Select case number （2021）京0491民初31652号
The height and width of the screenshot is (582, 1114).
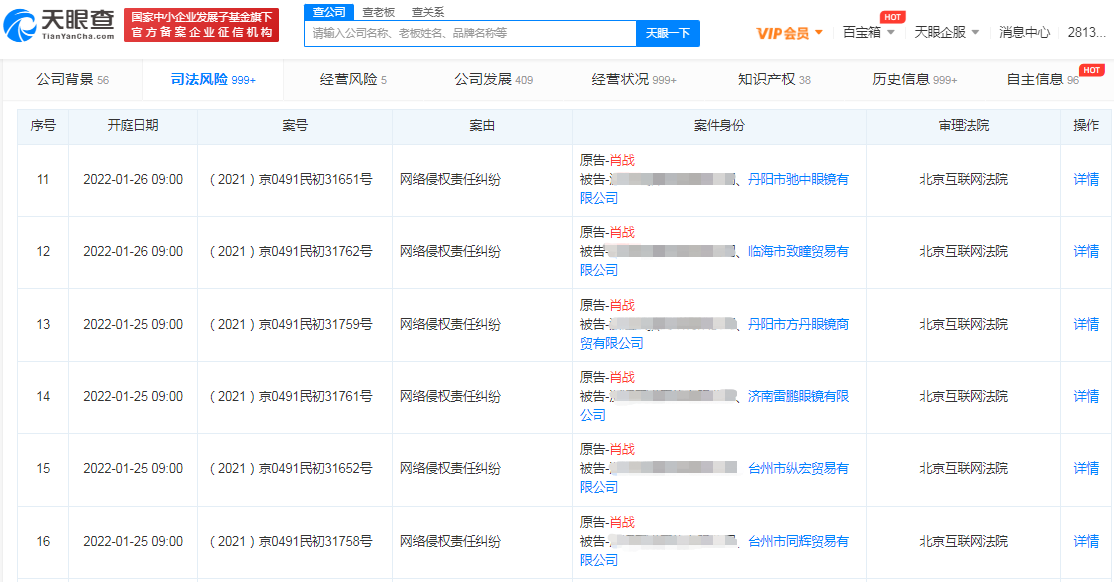click(x=291, y=469)
